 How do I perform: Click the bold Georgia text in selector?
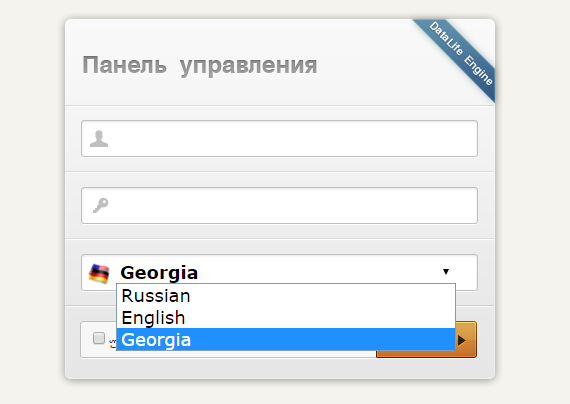(x=159, y=273)
